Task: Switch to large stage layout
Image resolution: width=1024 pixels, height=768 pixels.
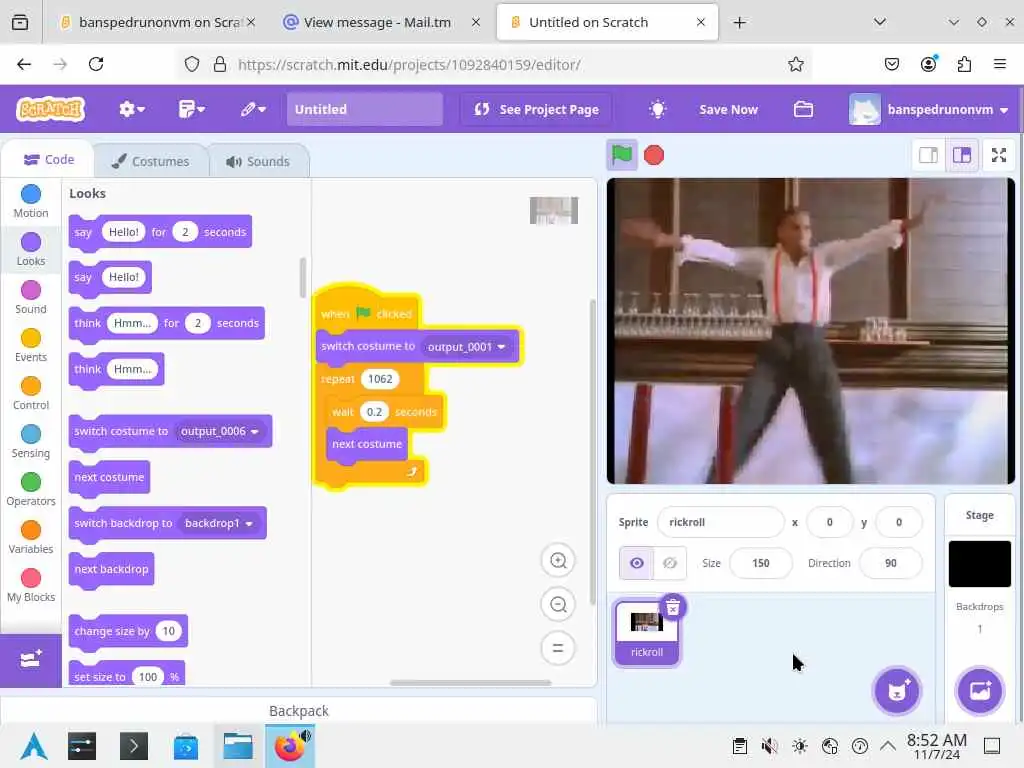Action: coord(962,155)
